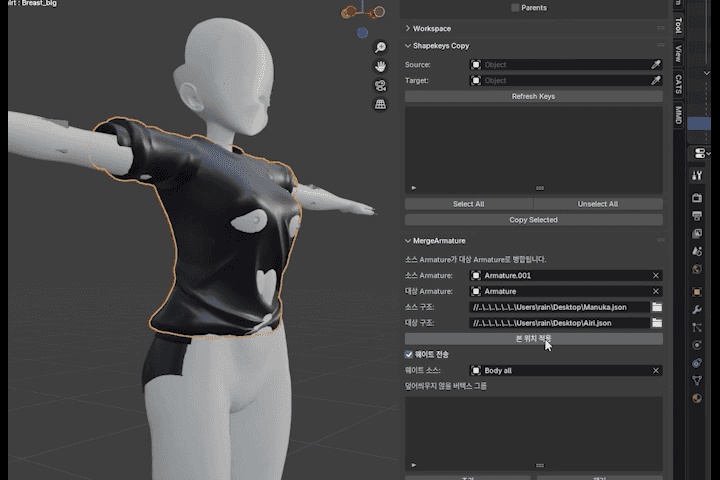This screenshot has height=480, width=720.
Task: Click the Refresh Keys button
Action: (534, 96)
